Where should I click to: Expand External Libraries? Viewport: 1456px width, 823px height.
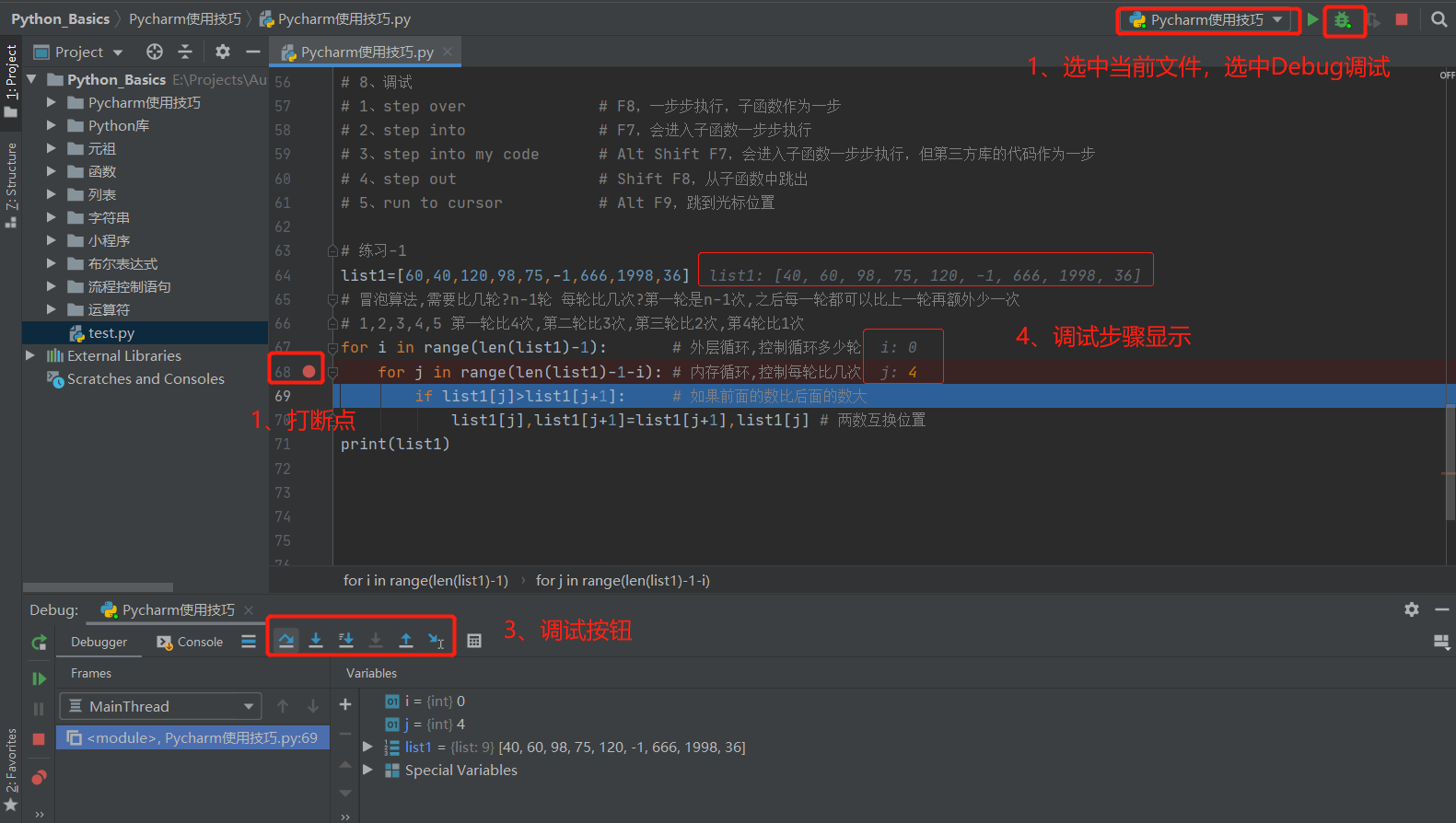[30, 355]
